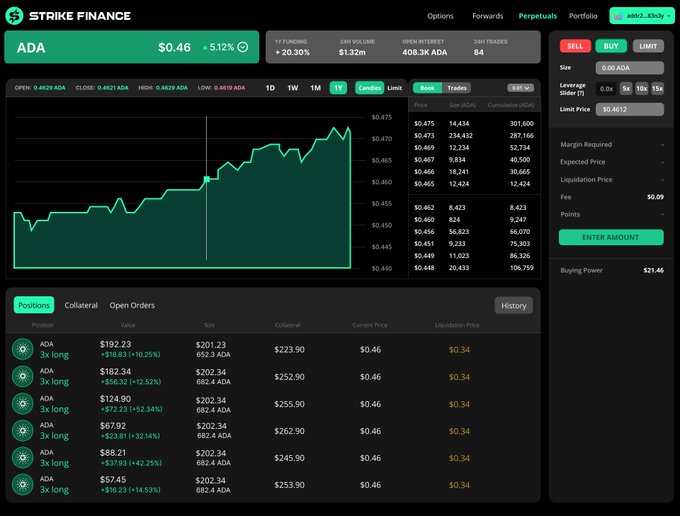The width and height of the screenshot is (680, 516).
Task: Click ADA icon of the $67.92 position
Action: tap(23, 431)
